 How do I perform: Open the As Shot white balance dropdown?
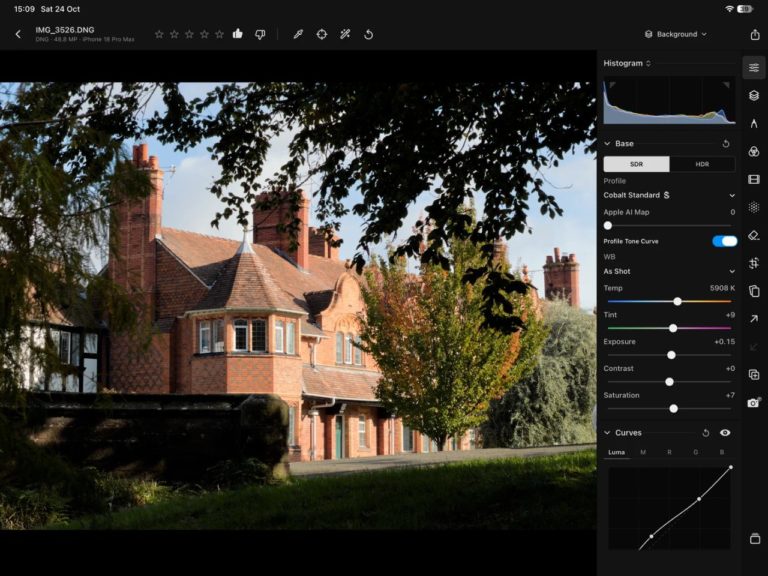669,271
